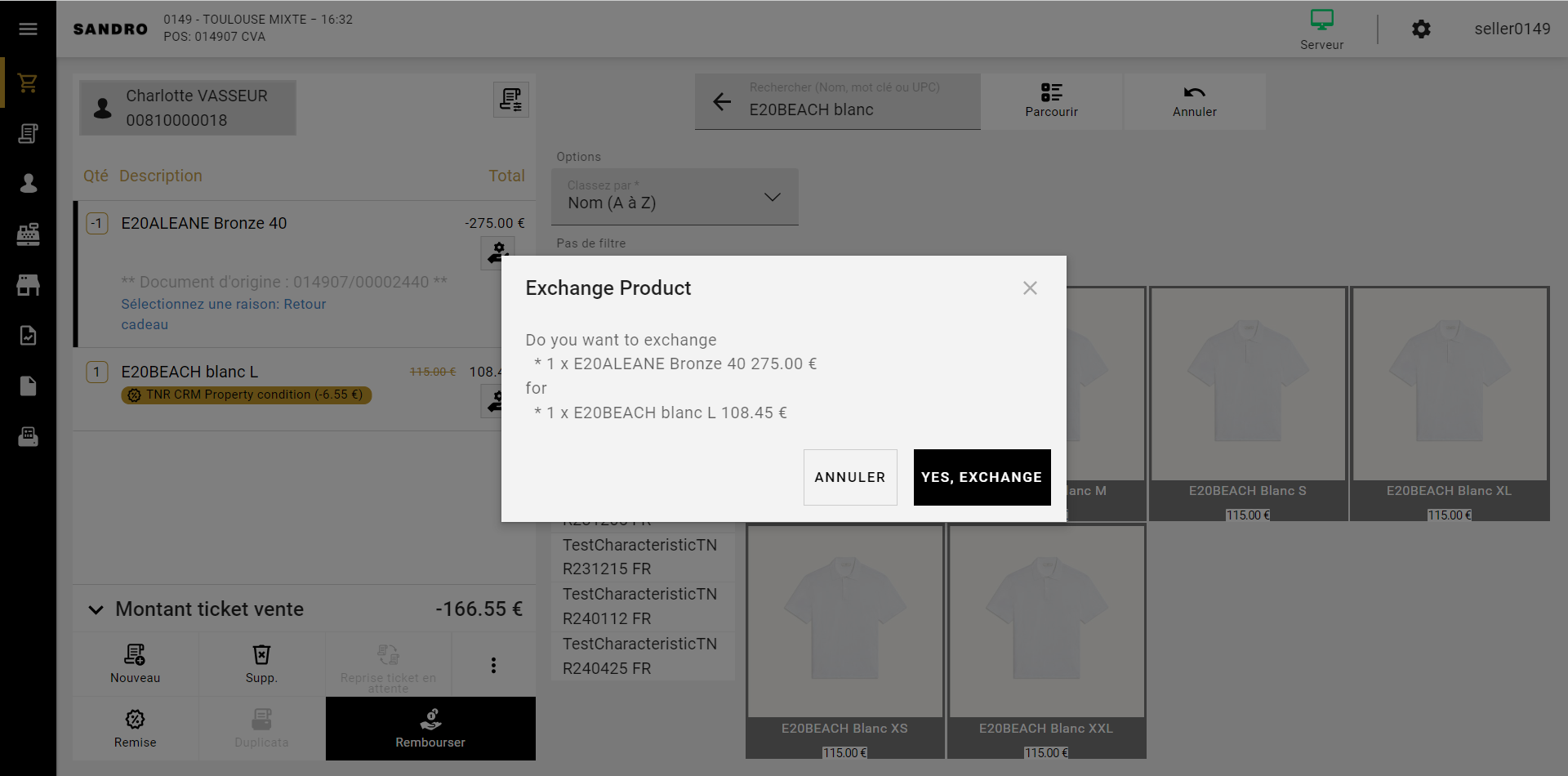Open the three-dot more actions menu
This screenshot has width=1568, height=776.
tap(493, 666)
